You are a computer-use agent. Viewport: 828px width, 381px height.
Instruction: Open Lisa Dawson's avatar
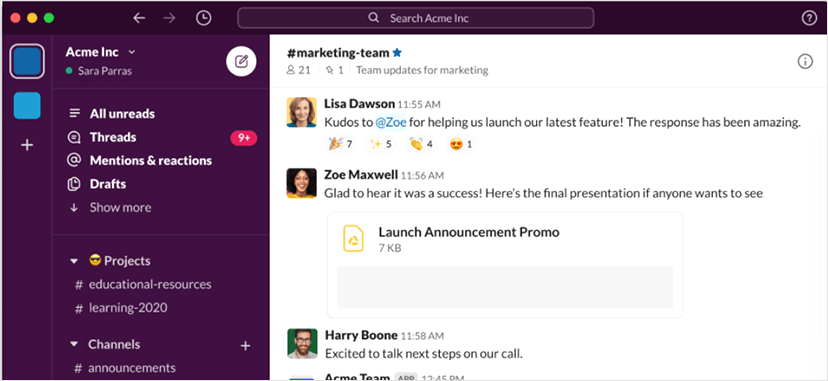click(x=302, y=112)
